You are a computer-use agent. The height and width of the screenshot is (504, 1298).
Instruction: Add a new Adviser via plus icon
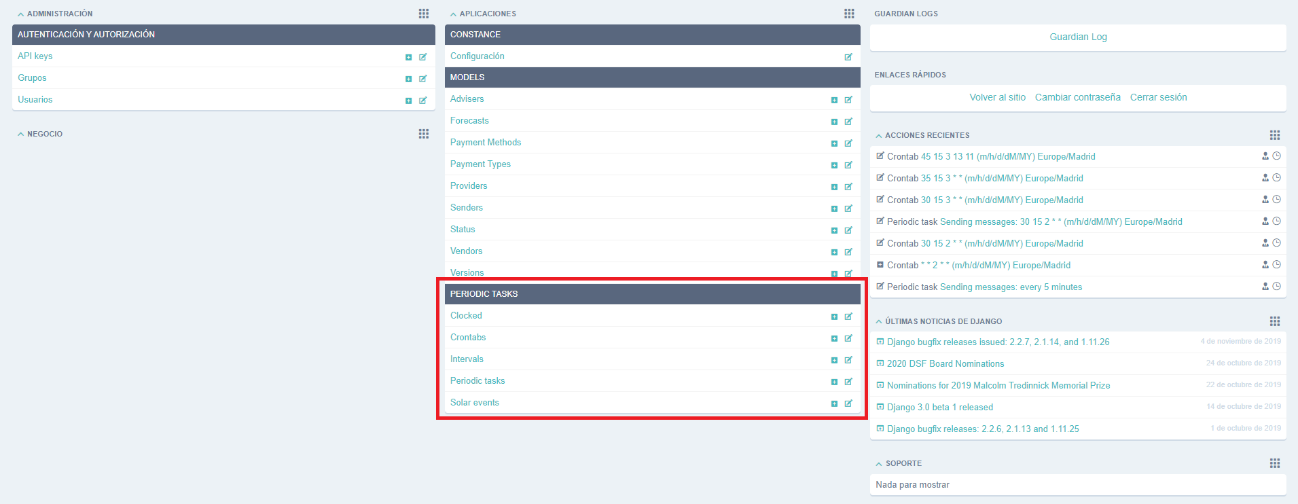click(x=834, y=100)
